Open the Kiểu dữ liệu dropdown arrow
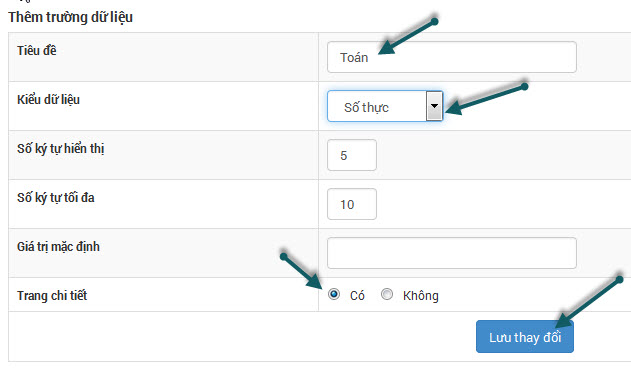Viewport: 631px width, 377px height. 434,106
